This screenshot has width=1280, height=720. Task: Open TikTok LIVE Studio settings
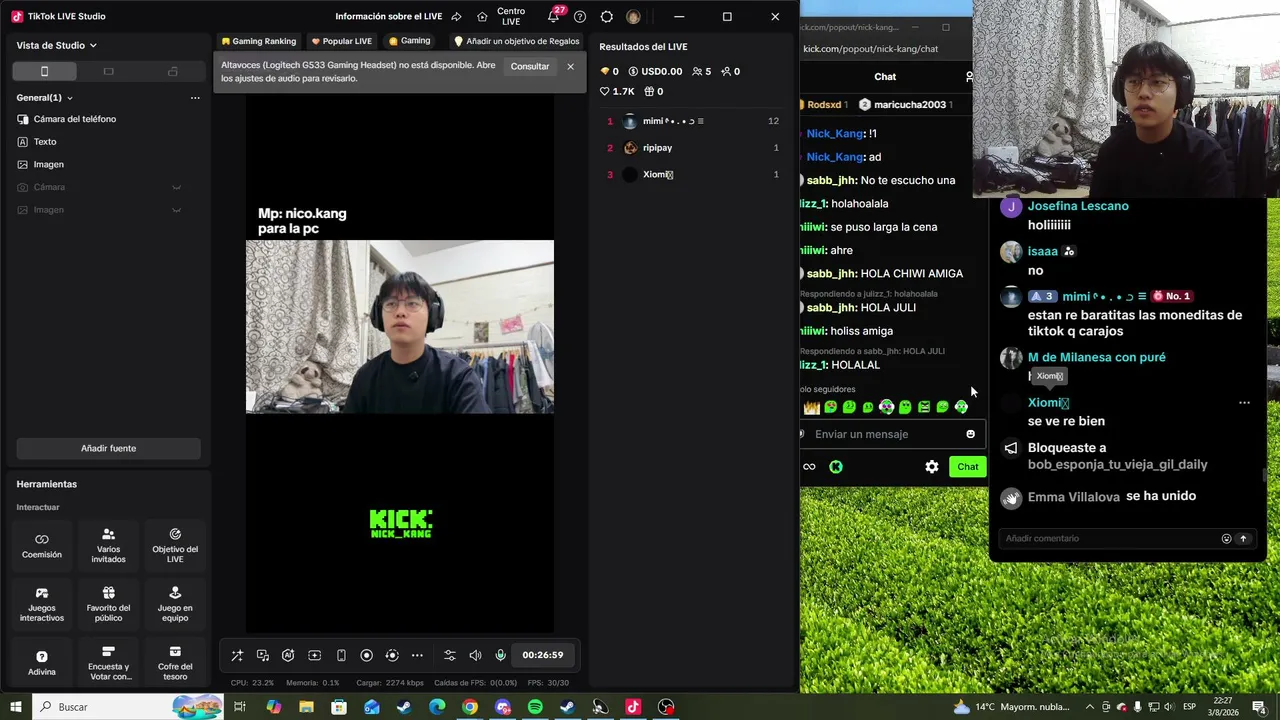click(607, 17)
